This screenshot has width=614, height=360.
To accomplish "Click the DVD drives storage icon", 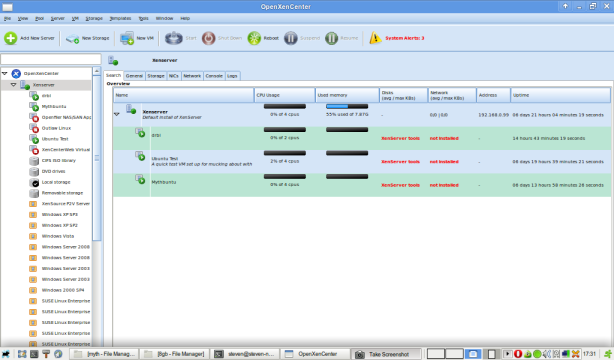I will tap(34, 171).
